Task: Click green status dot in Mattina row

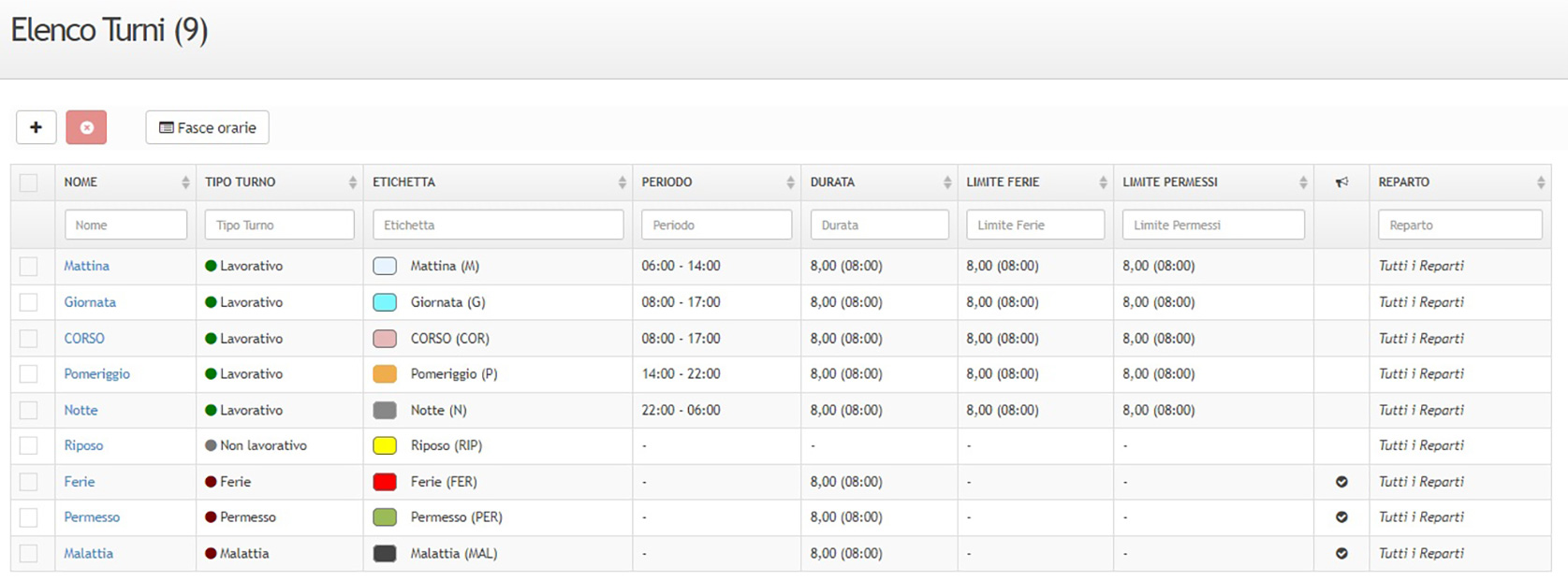Action: coord(211,267)
